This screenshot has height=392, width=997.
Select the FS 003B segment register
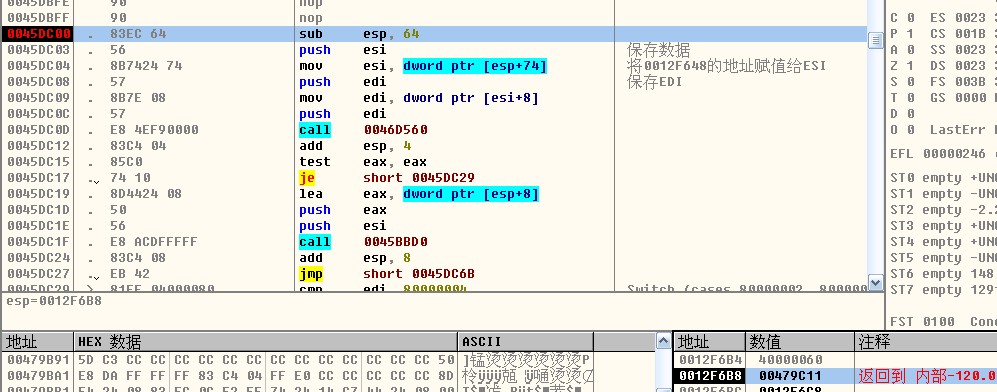(x=958, y=81)
